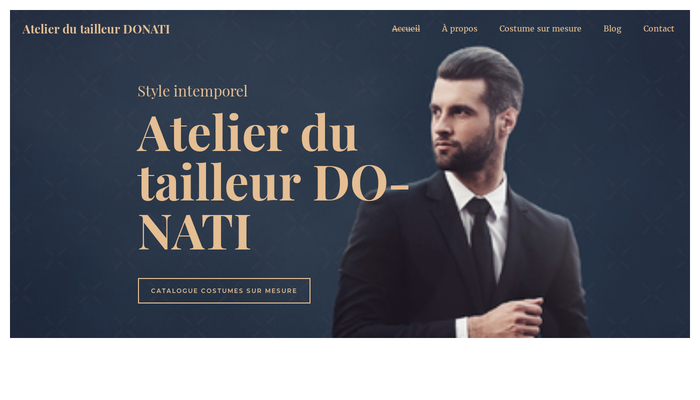Image resolution: width=700 pixels, height=400 pixels.
Task: Select the Style intemporel subtitle text
Action: point(192,91)
